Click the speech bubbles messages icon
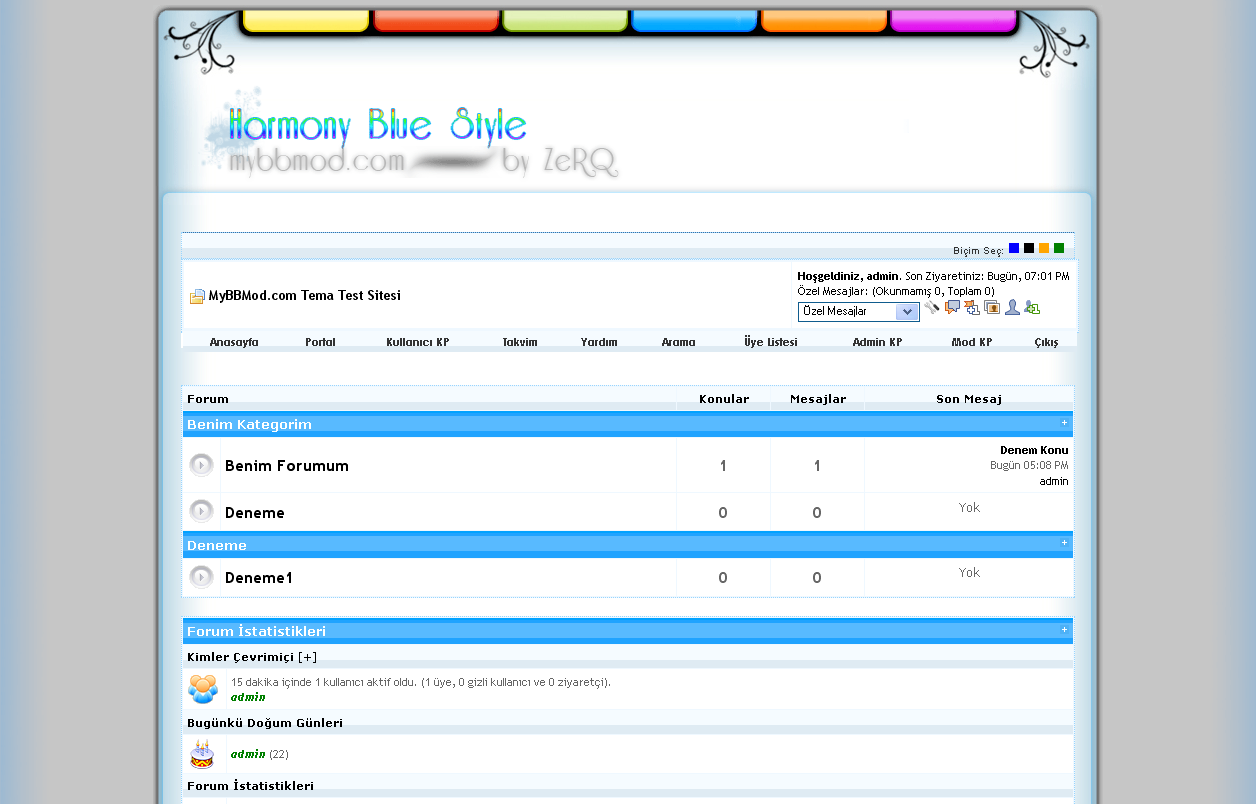The image size is (1256, 804). [x=952, y=308]
